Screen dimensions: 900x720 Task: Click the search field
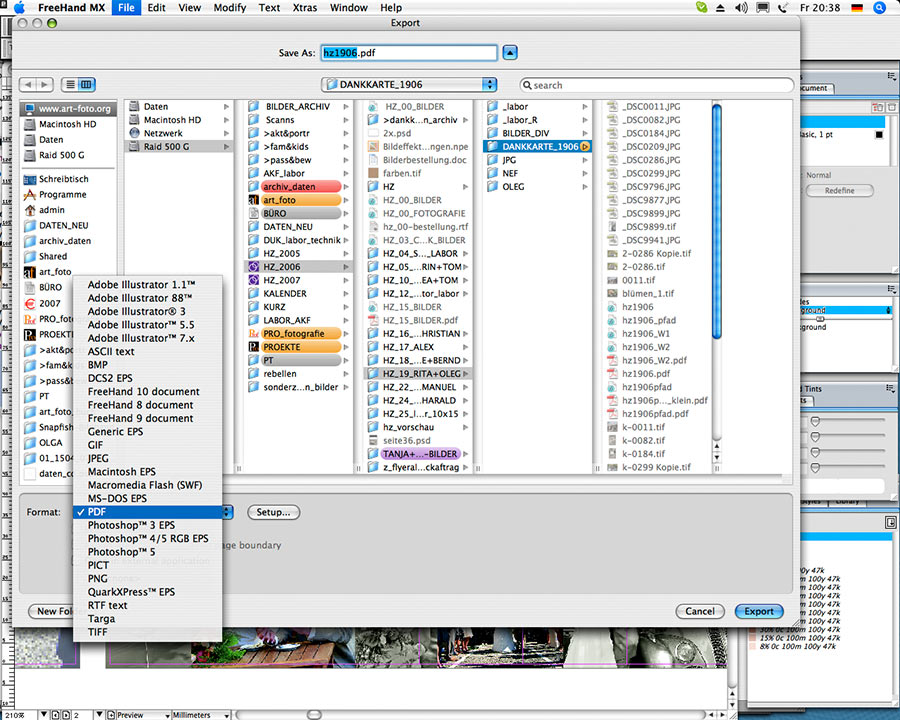pyautogui.click(x=657, y=85)
